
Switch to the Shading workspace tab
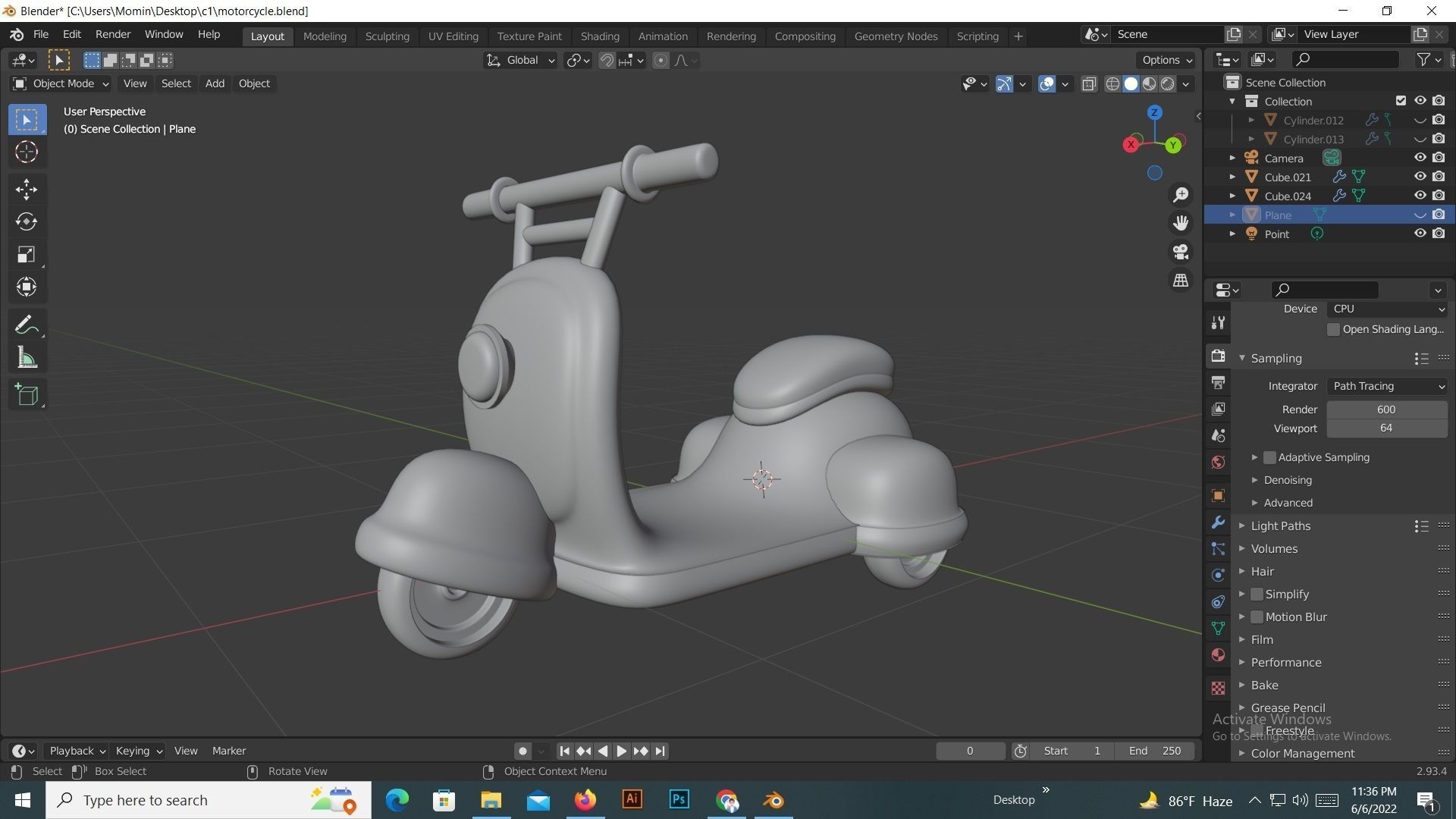tap(600, 36)
